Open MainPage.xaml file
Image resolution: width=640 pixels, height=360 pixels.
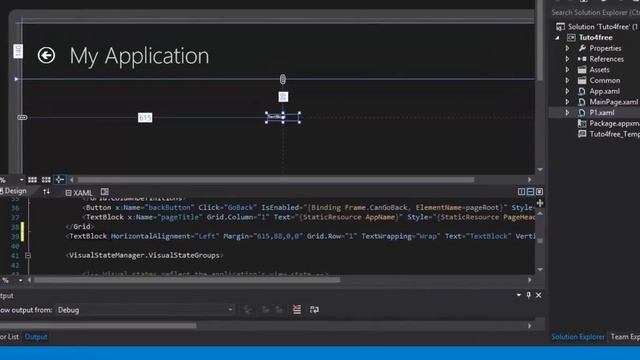613,102
